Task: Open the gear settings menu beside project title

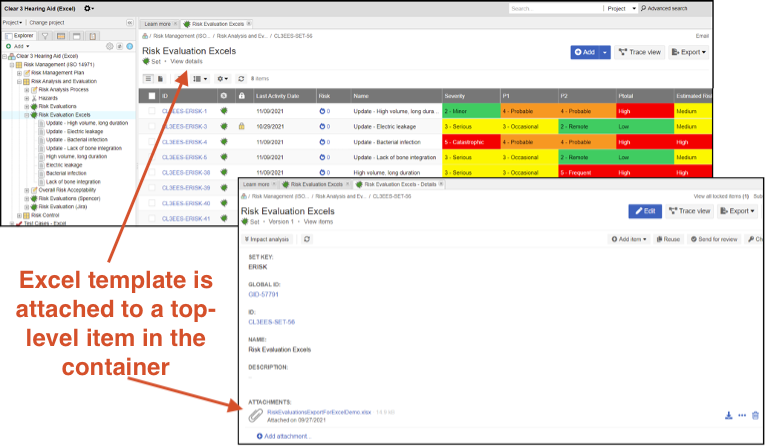Action: tap(88, 8)
